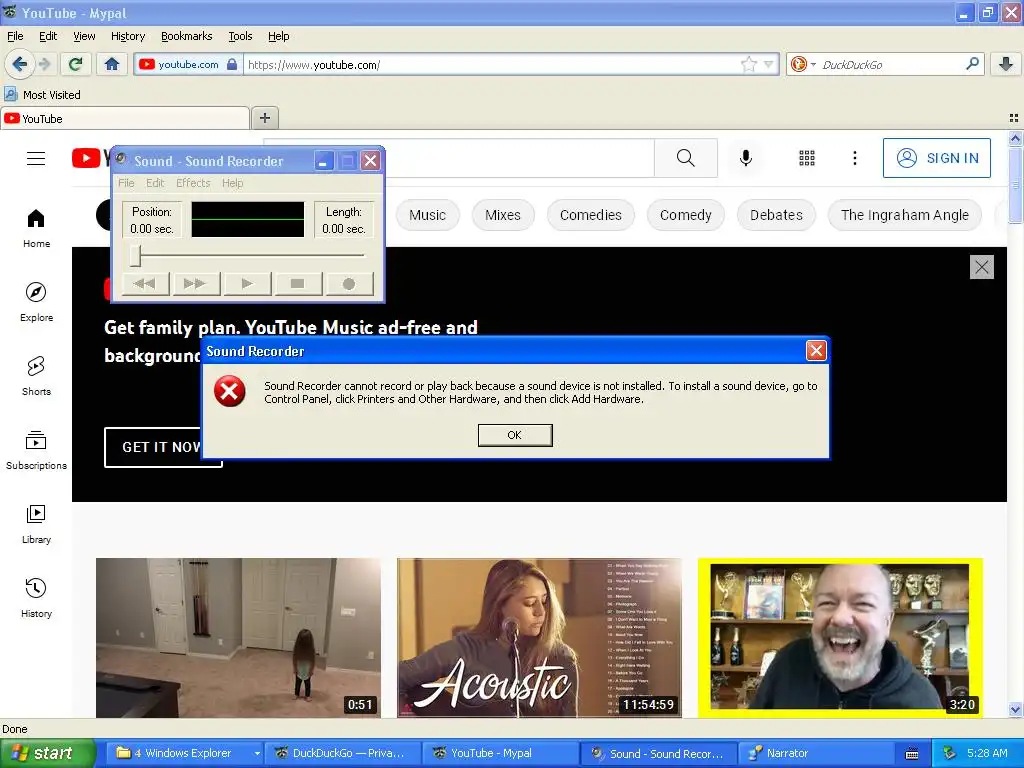
Task: Click the Play button in Sound Recorder
Action: pos(247,283)
